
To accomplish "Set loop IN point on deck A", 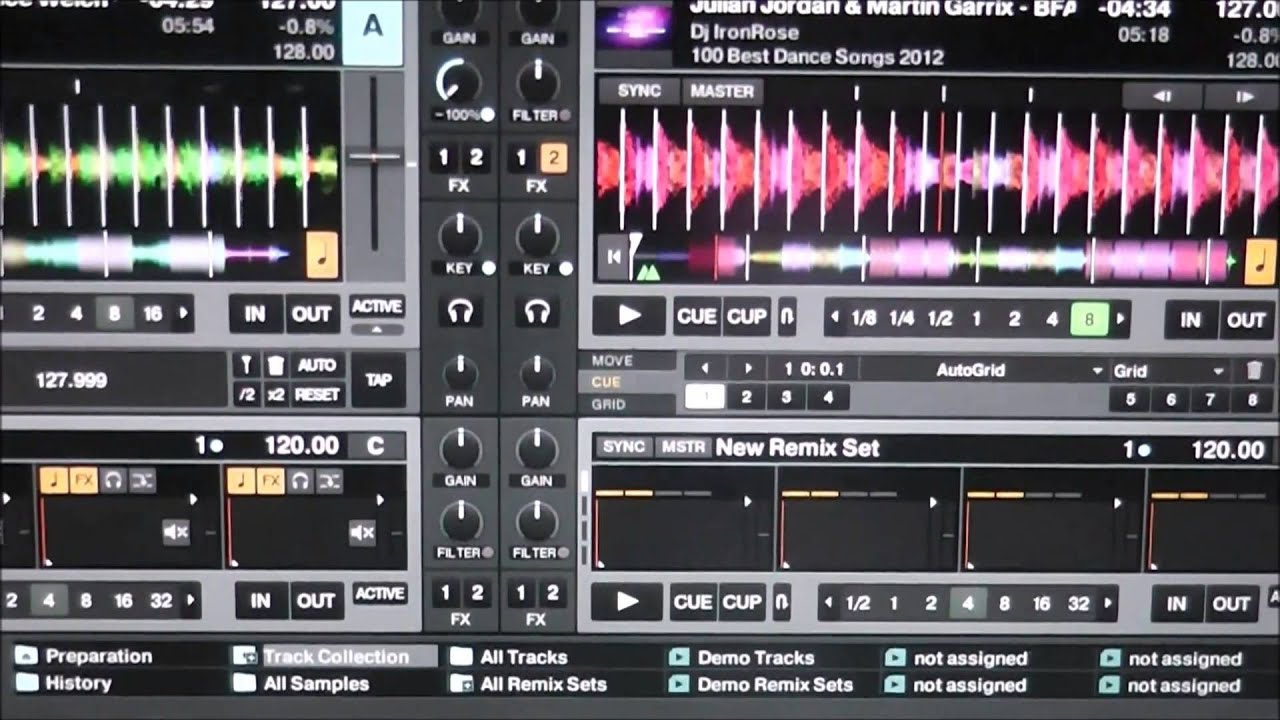I will tap(255, 314).
